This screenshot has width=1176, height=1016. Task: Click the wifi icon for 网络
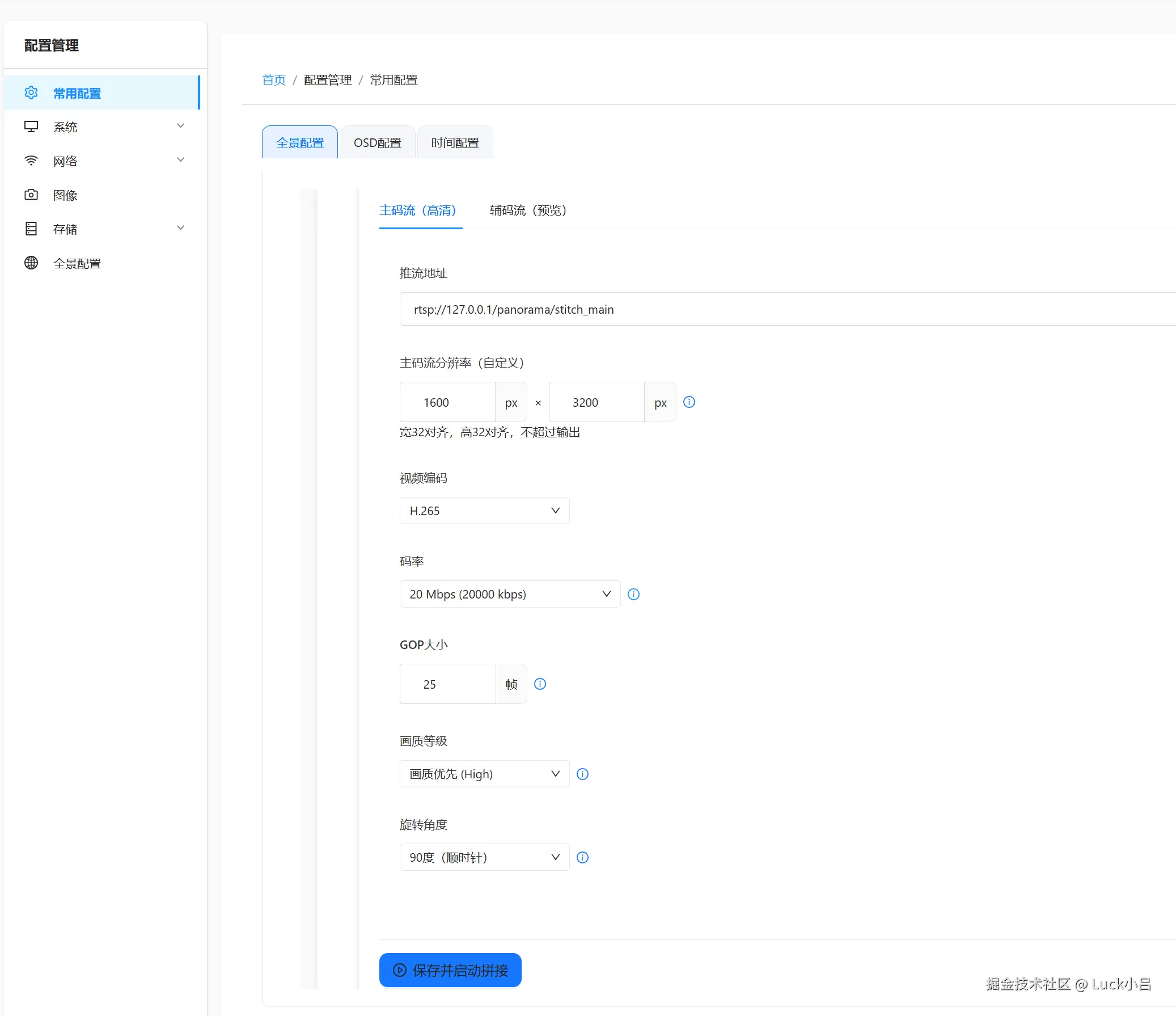31,161
